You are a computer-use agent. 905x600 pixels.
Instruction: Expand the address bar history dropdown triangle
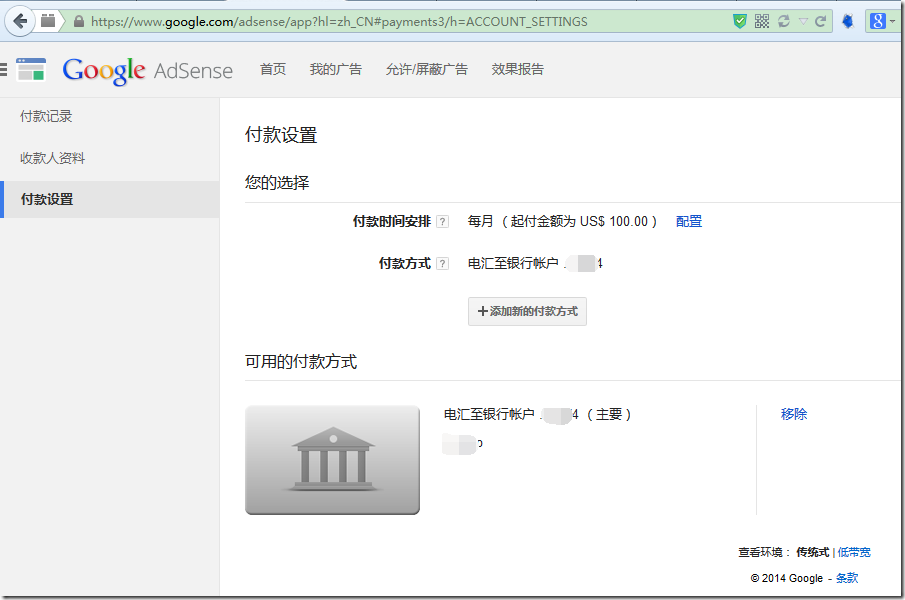(x=803, y=22)
